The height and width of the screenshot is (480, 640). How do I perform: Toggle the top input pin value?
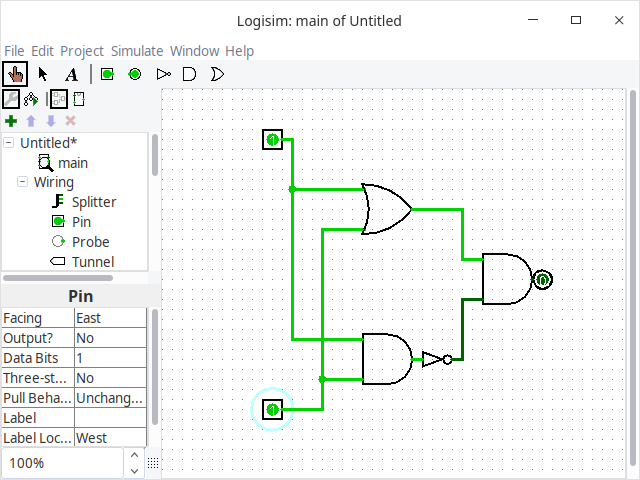pyautogui.click(x=272, y=140)
